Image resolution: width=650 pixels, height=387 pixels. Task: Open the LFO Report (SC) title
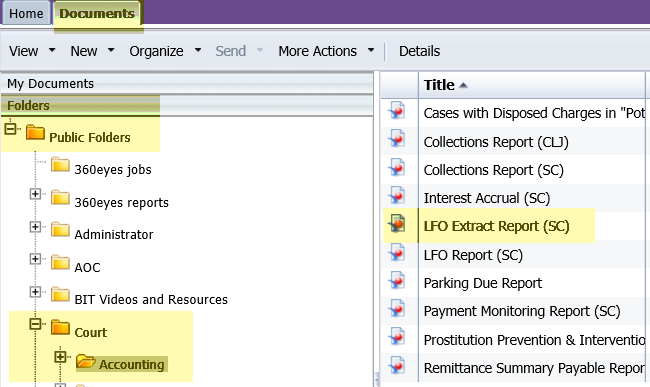click(x=473, y=255)
